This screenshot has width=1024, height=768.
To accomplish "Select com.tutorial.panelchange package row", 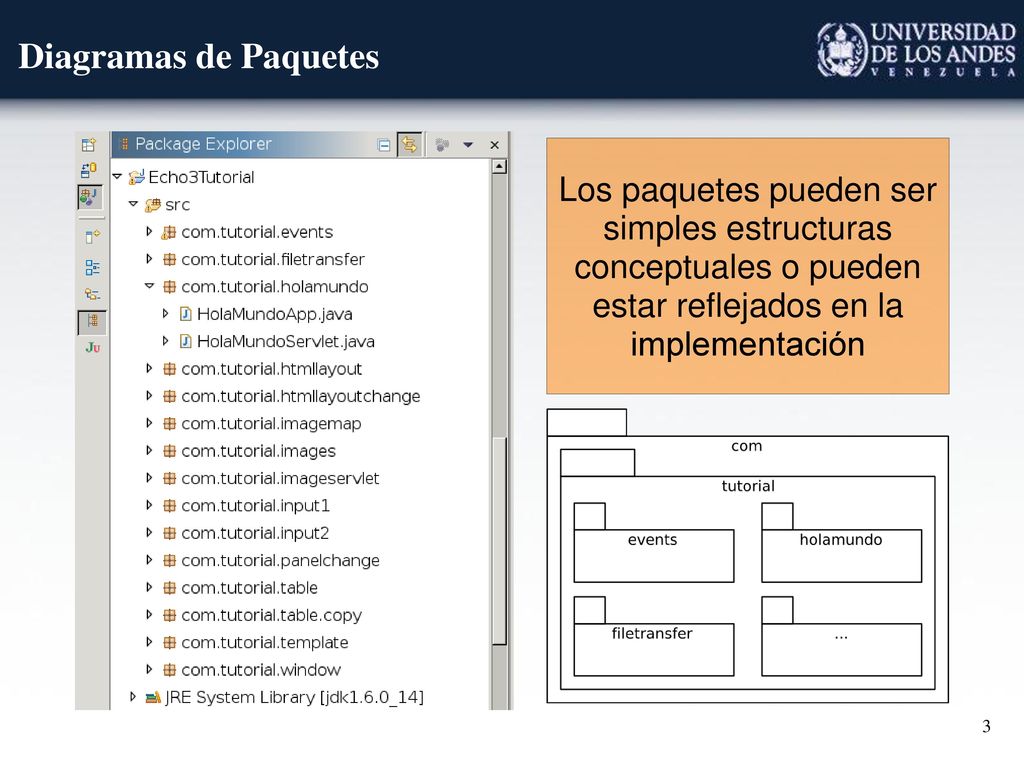I will [280, 560].
